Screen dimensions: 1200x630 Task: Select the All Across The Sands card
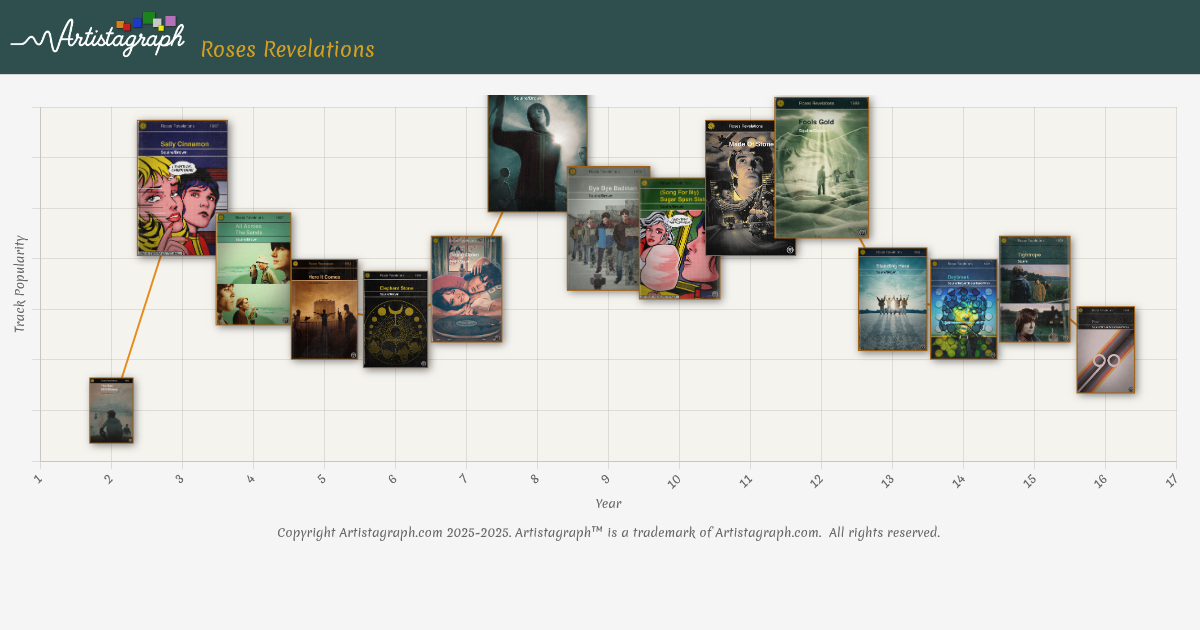click(253, 268)
